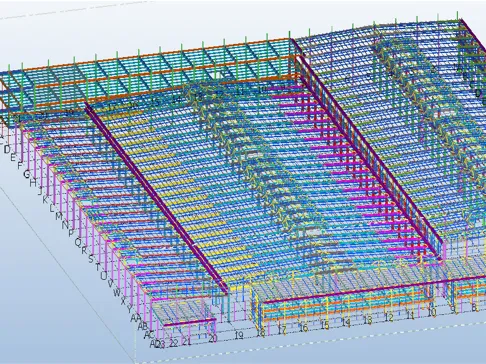Select grid axis label W on left side
The width and height of the screenshot is (486, 364).
click(117, 293)
